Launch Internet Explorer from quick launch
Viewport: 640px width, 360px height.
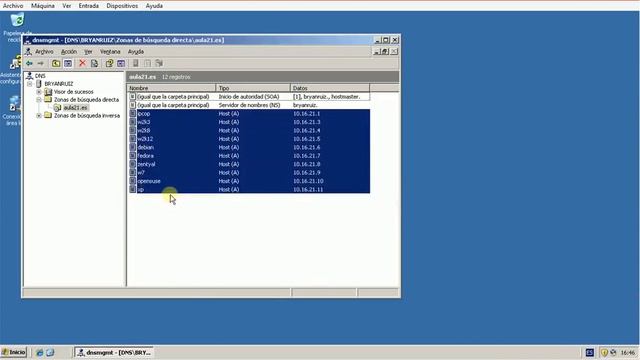click(40, 353)
